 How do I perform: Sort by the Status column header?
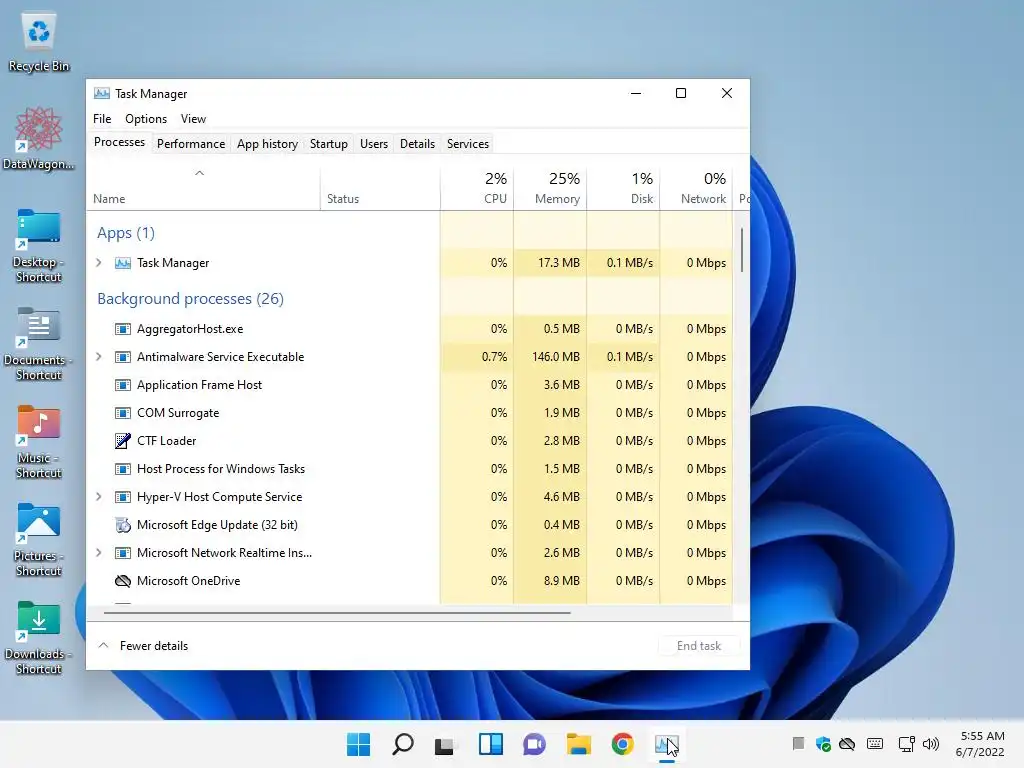coord(380,188)
